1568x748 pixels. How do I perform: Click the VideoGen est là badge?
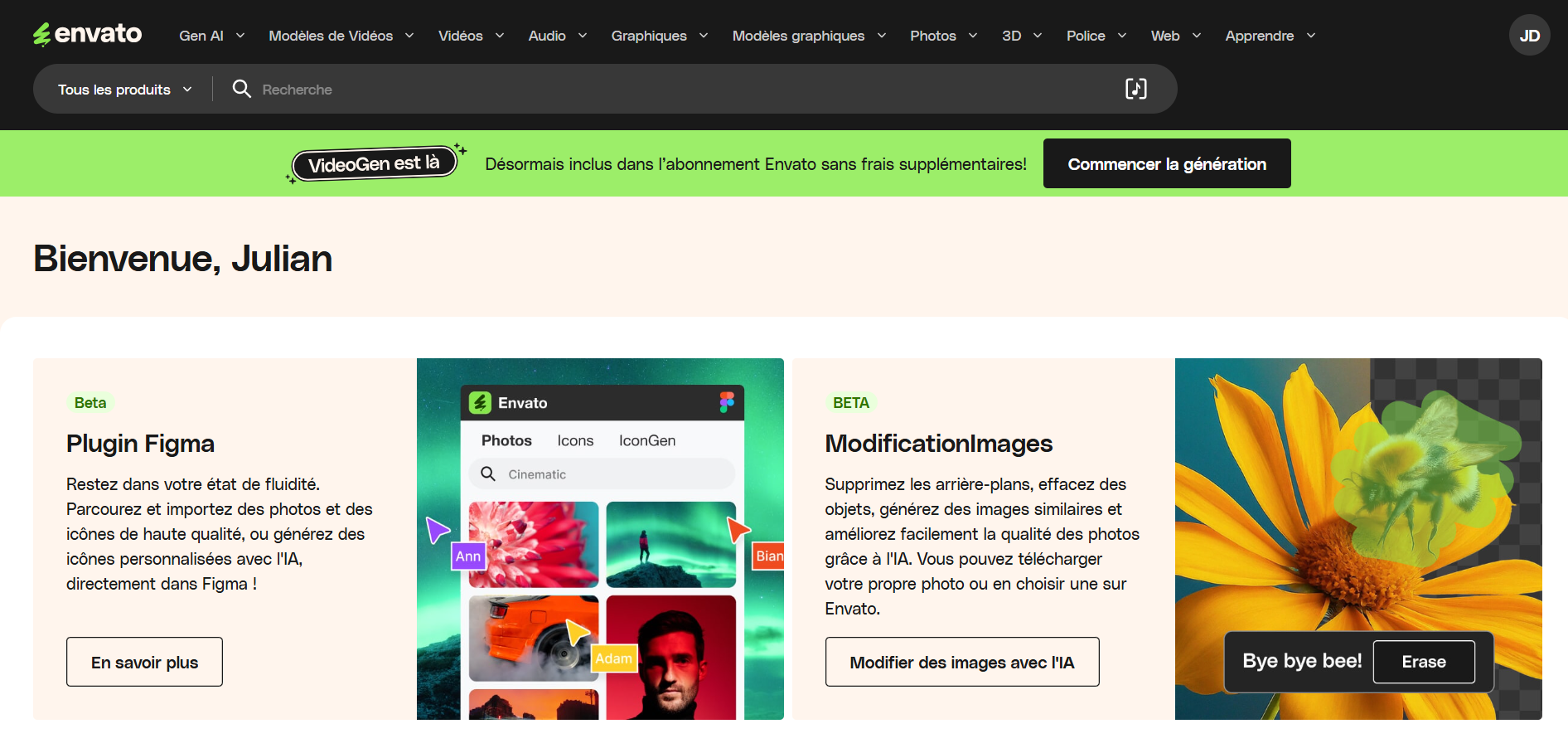(374, 163)
